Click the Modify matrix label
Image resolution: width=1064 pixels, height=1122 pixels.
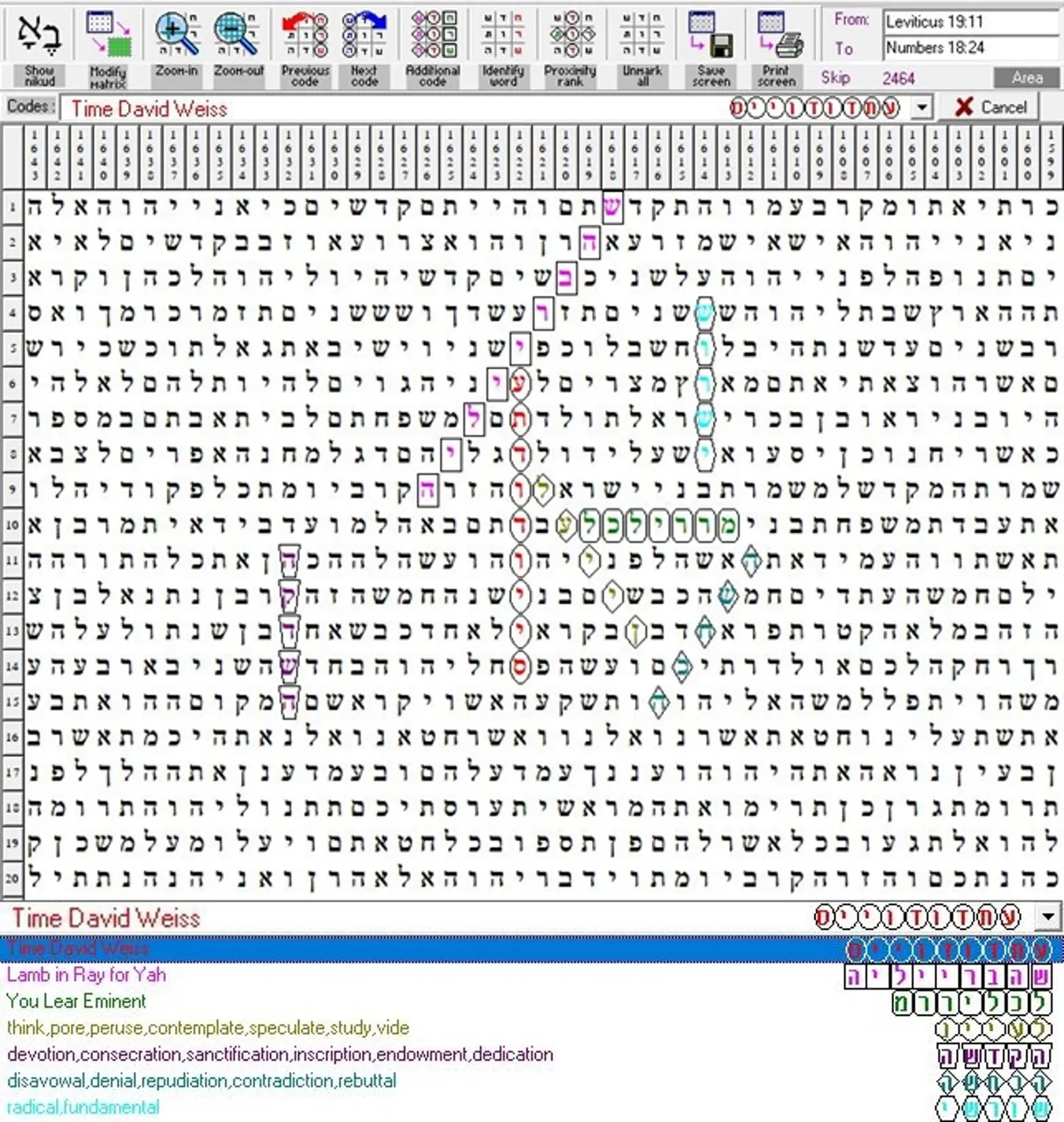pos(108,76)
